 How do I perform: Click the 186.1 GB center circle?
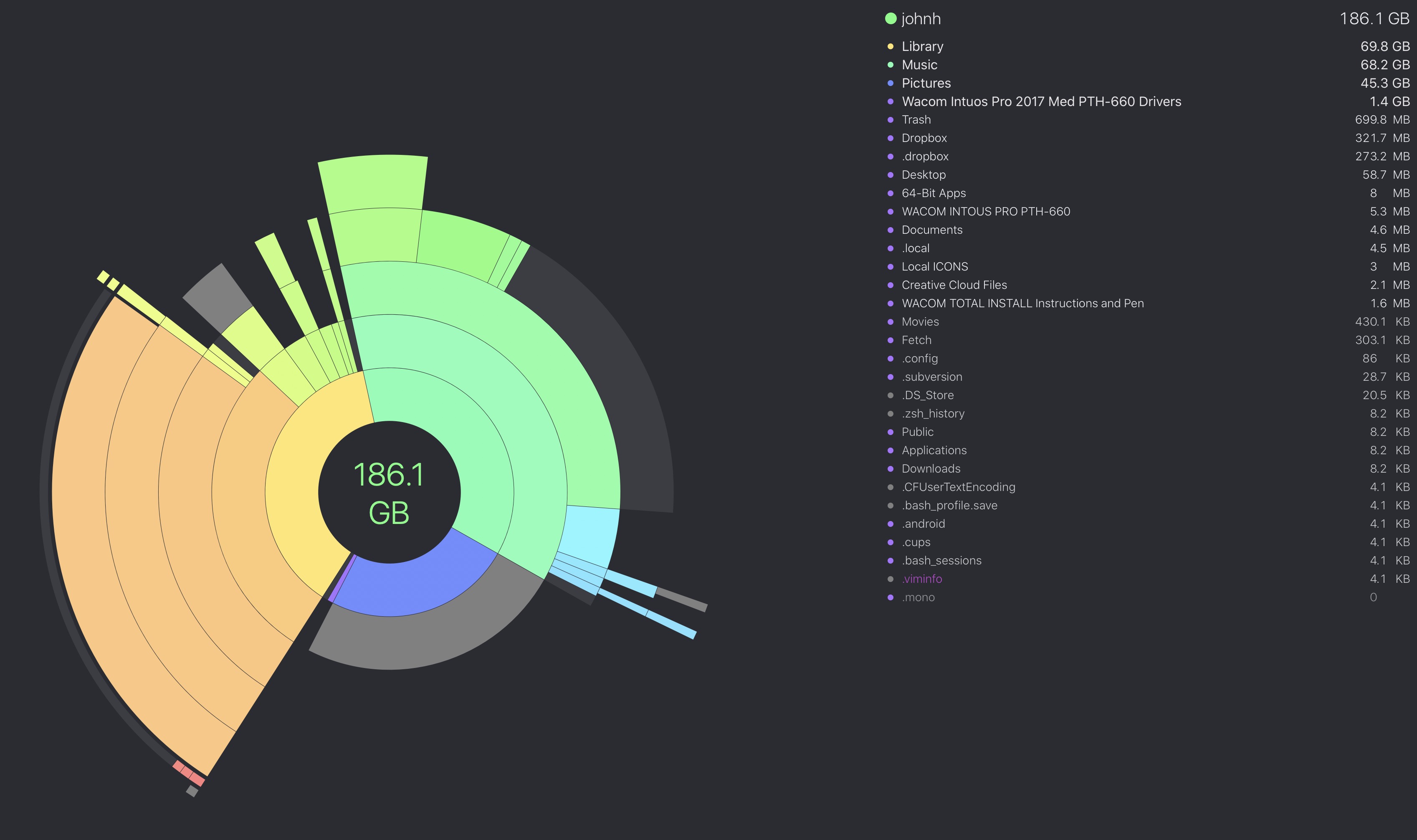coord(390,492)
